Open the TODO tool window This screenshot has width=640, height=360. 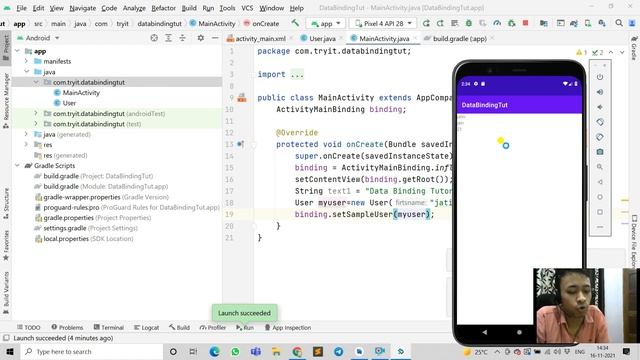click(29, 327)
